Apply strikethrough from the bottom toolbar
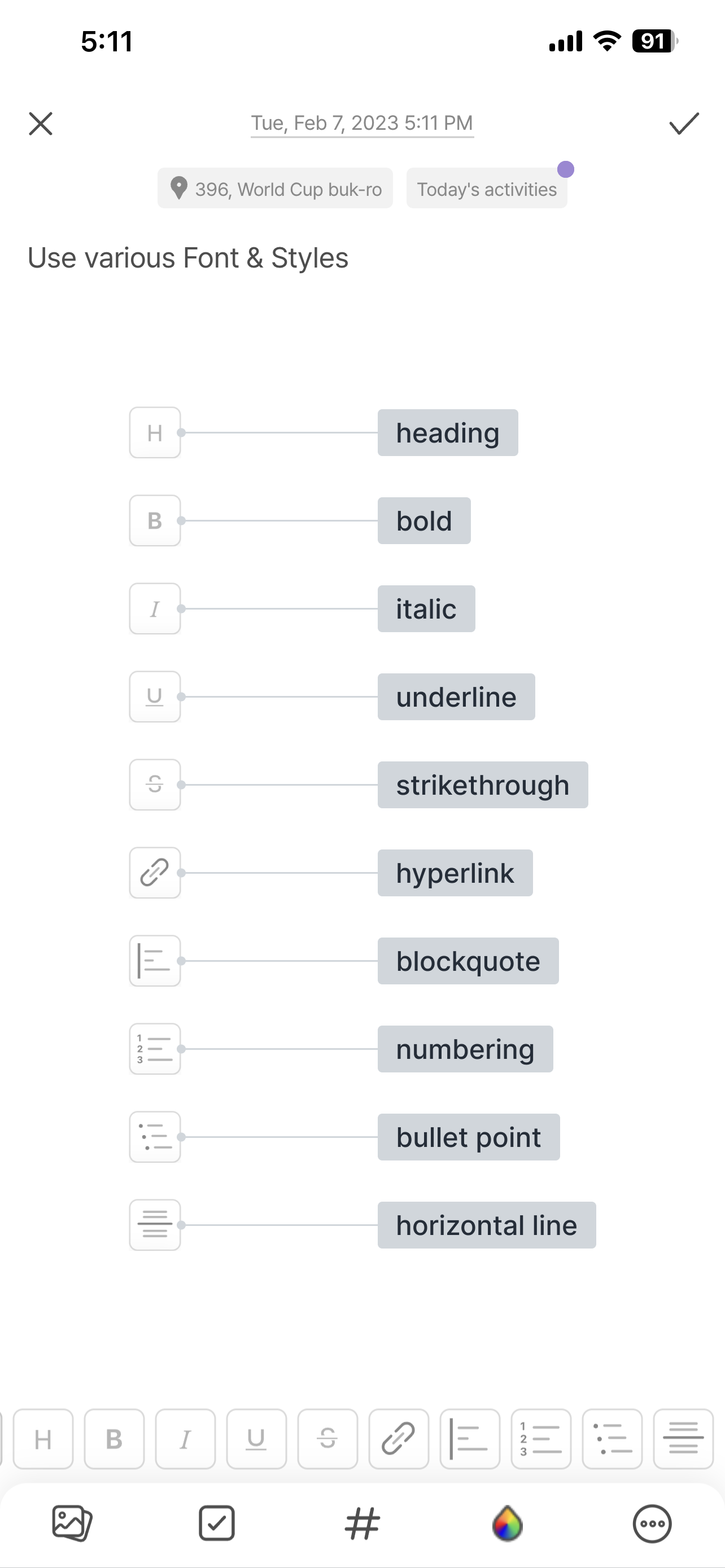Viewport: 725px width, 1568px height. pos(327,1439)
